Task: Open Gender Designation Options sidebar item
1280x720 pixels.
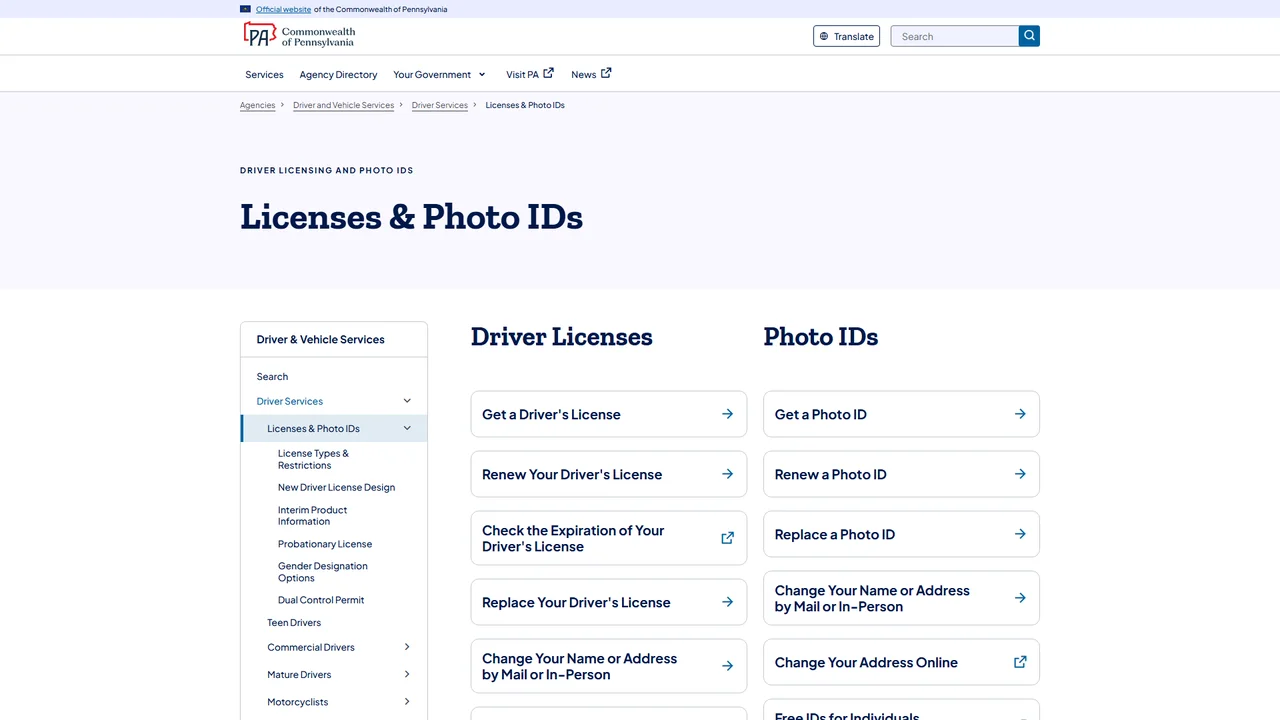Action: click(x=323, y=572)
